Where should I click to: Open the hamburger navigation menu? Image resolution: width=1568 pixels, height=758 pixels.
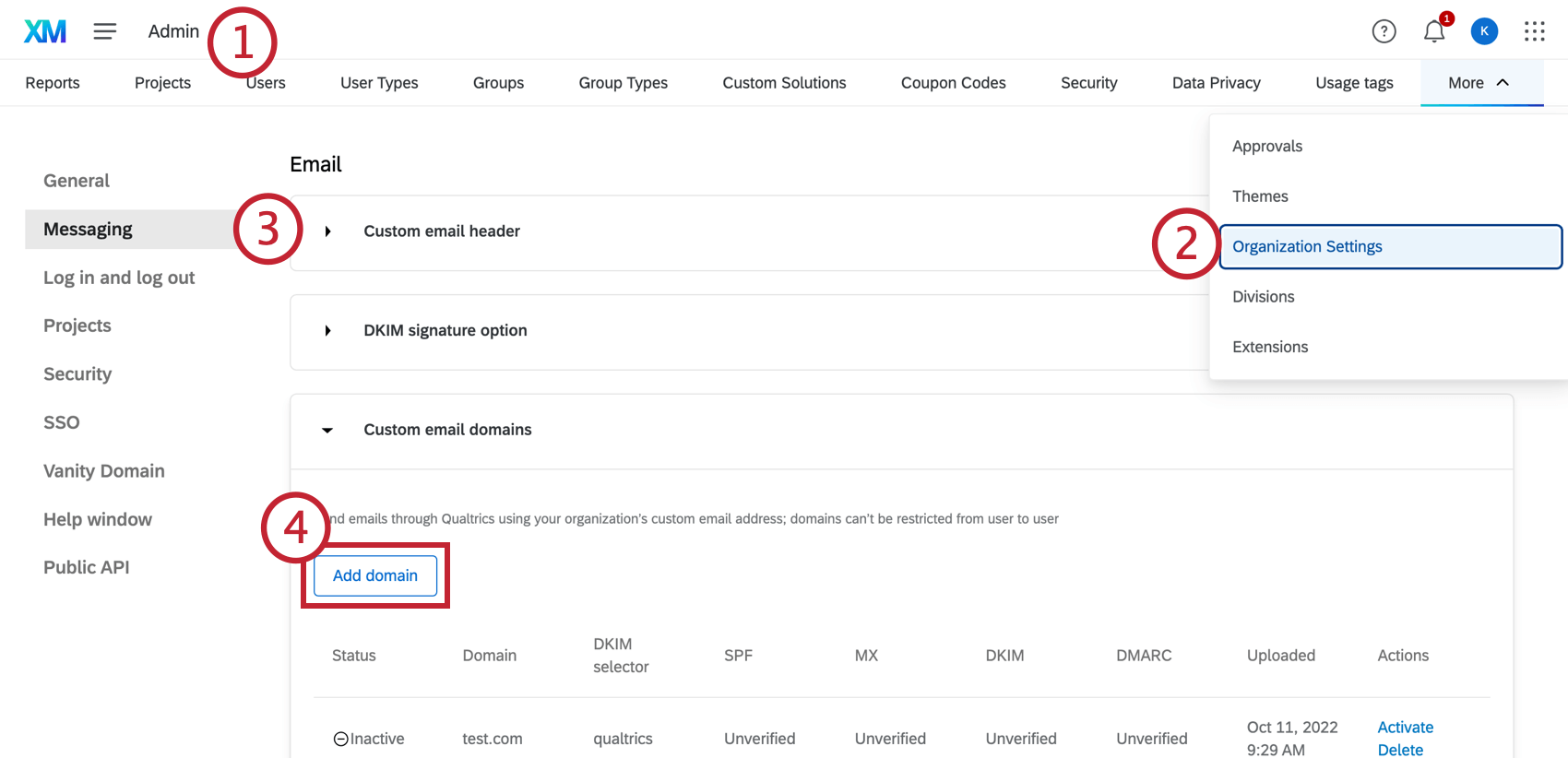coord(105,31)
